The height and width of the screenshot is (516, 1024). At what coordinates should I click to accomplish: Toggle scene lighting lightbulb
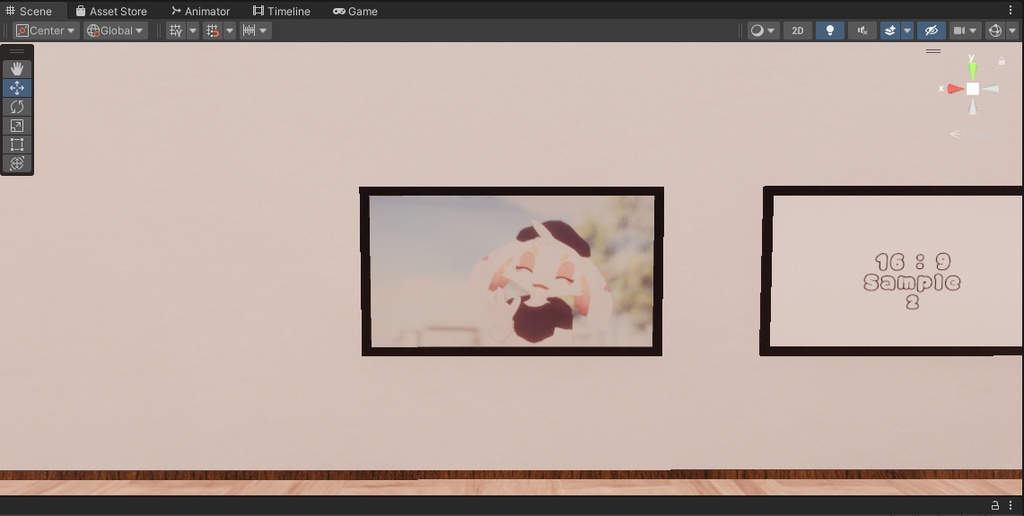point(830,31)
